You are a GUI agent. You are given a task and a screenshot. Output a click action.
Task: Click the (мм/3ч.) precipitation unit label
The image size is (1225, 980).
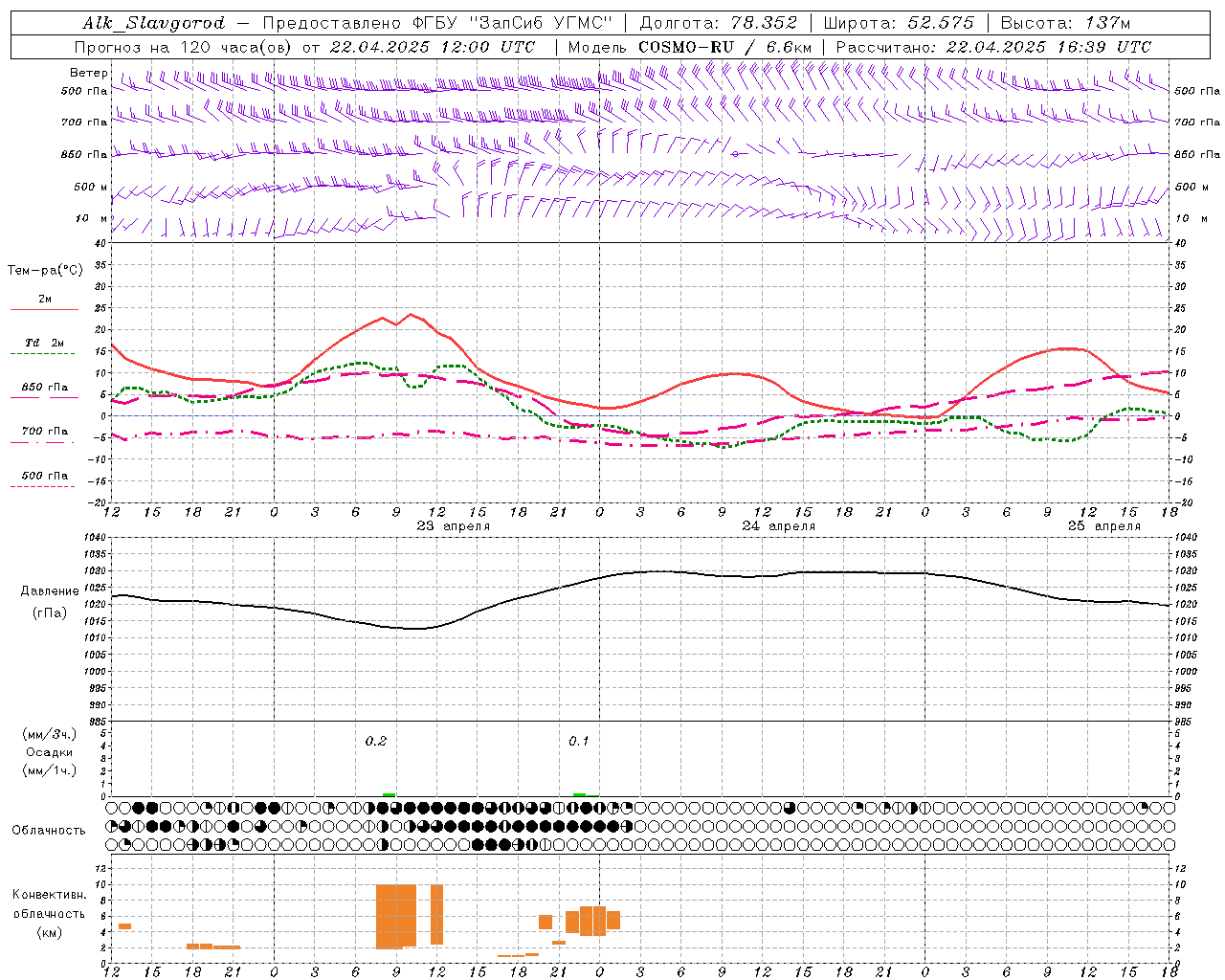[x=50, y=735]
